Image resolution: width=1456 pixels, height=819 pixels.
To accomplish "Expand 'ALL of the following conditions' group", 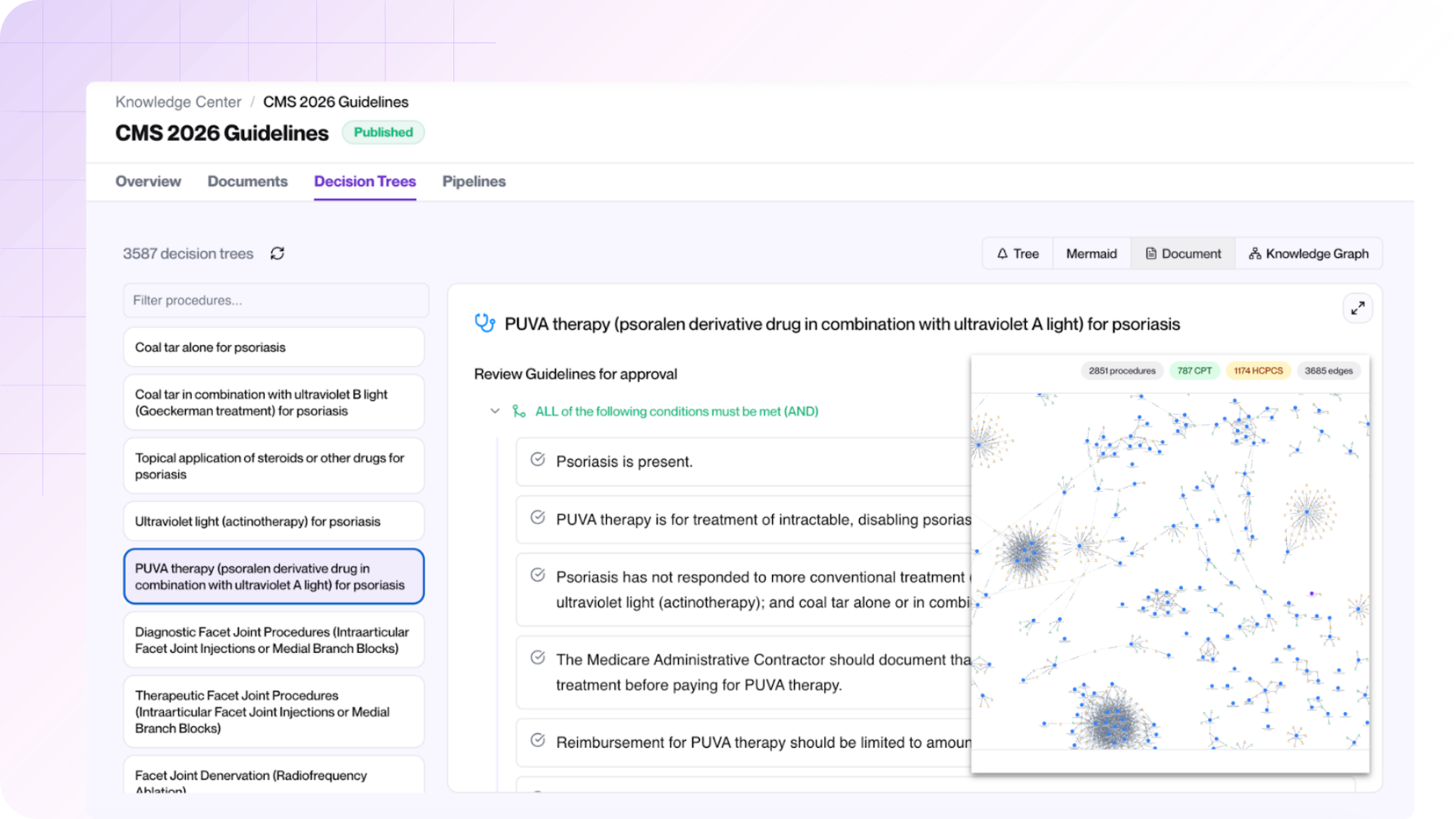I will 676,411.
